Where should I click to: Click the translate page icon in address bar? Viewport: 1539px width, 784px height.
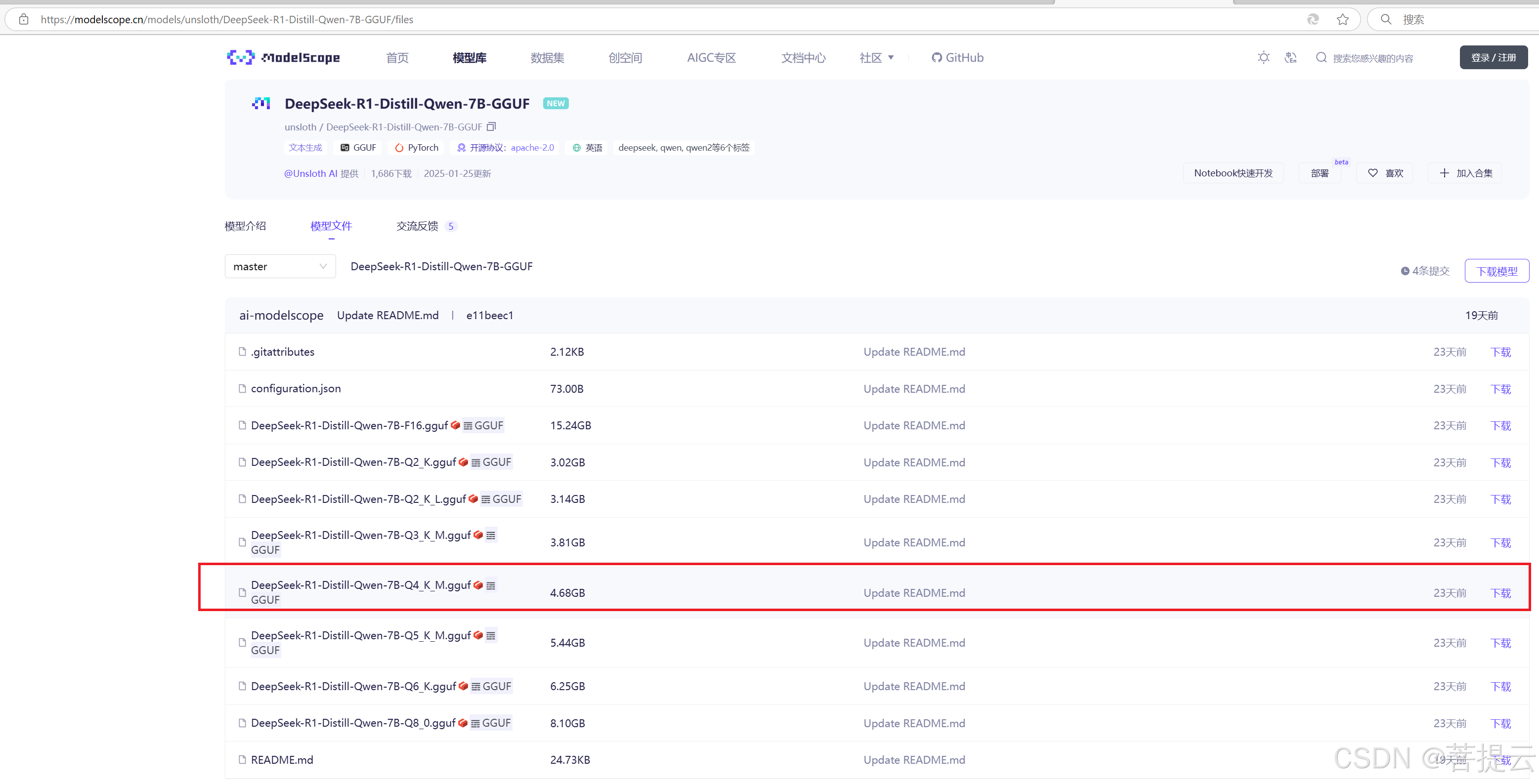click(1313, 20)
